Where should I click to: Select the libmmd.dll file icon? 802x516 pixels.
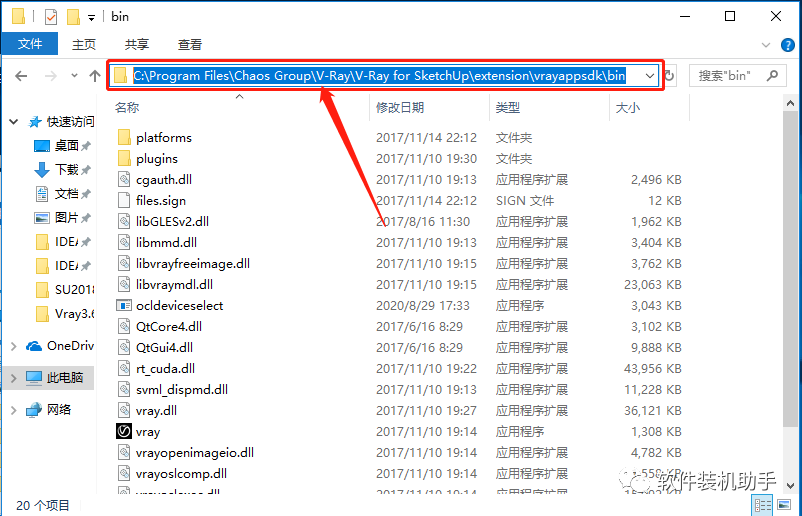(x=124, y=242)
